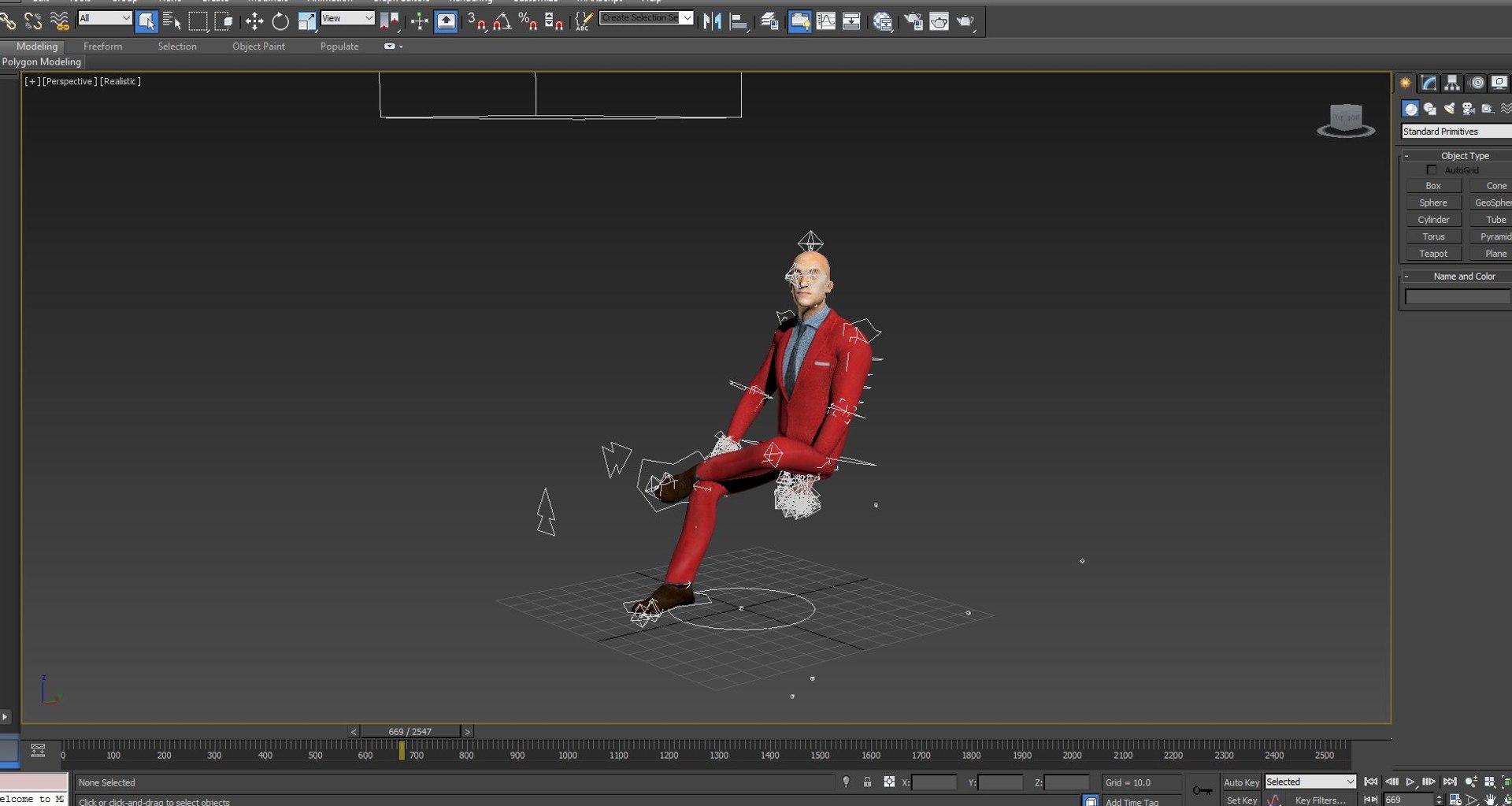Image resolution: width=1512 pixels, height=806 pixels.
Task: Toggle the Set Key mode button
Action: click(1241, 800)
